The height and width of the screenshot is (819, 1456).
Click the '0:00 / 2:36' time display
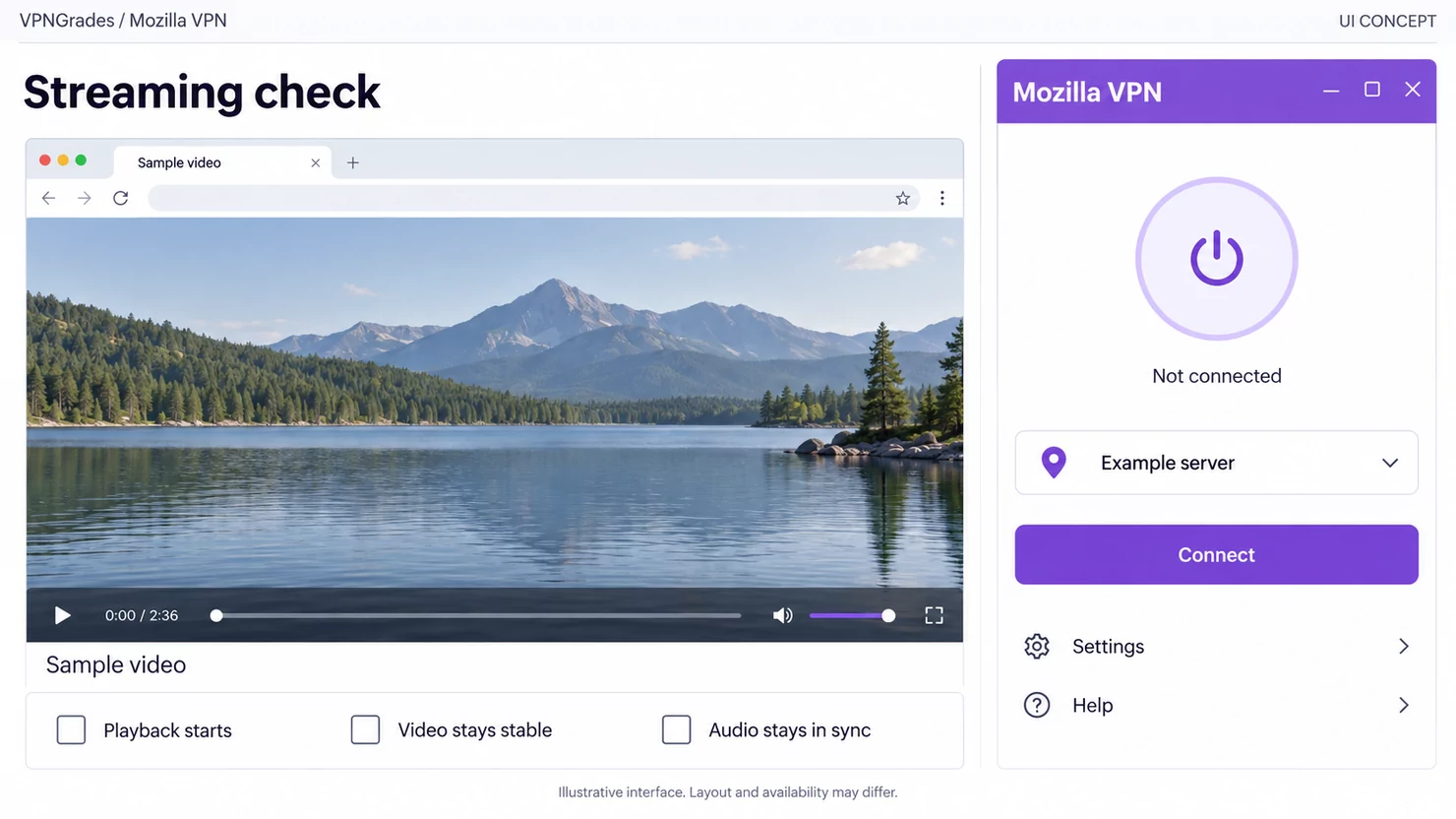pyautogui.click(x=142, y=616)
